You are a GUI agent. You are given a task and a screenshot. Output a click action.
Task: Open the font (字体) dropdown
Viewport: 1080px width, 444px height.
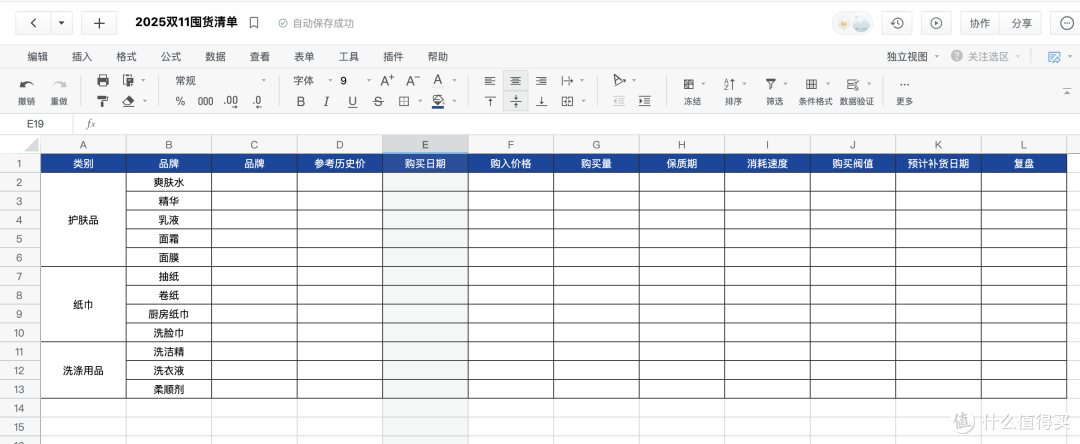[313, 81]
